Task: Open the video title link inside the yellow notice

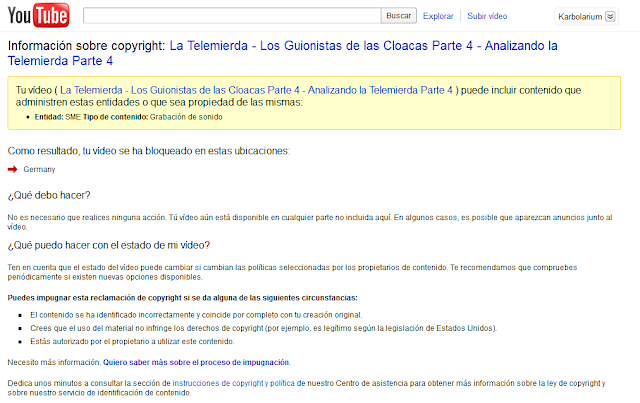Action: 256,90
